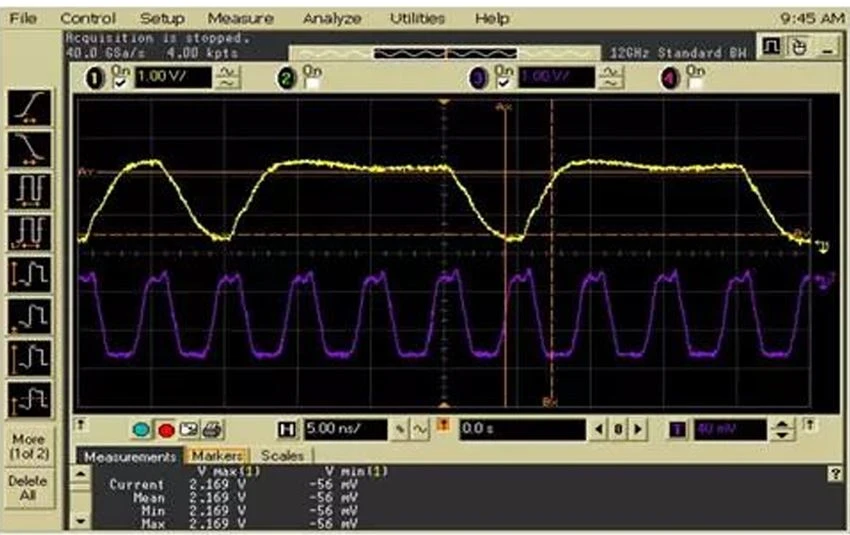The image size is (850, 535).
Task: Toggle channel 3 On checkbox
Action: pyautogui.click(x=503, y=83)
